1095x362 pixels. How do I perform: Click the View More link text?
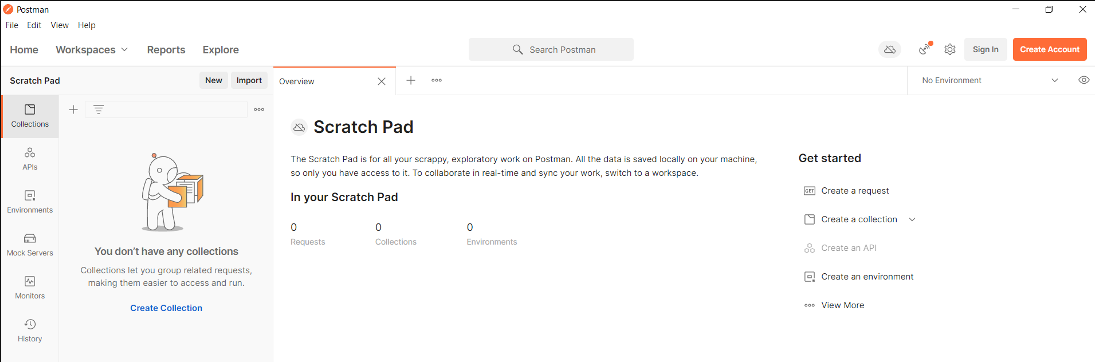[842, 305]
